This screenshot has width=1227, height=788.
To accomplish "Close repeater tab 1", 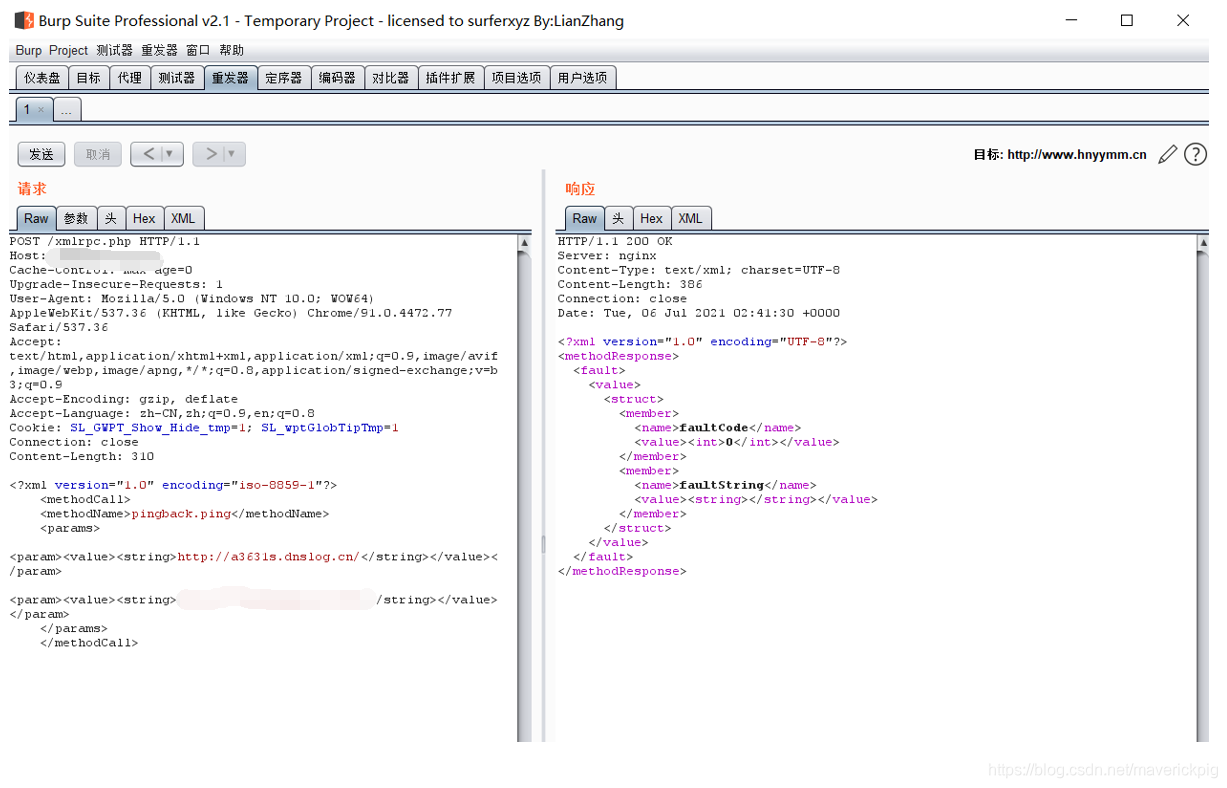I will click(40, 110).
